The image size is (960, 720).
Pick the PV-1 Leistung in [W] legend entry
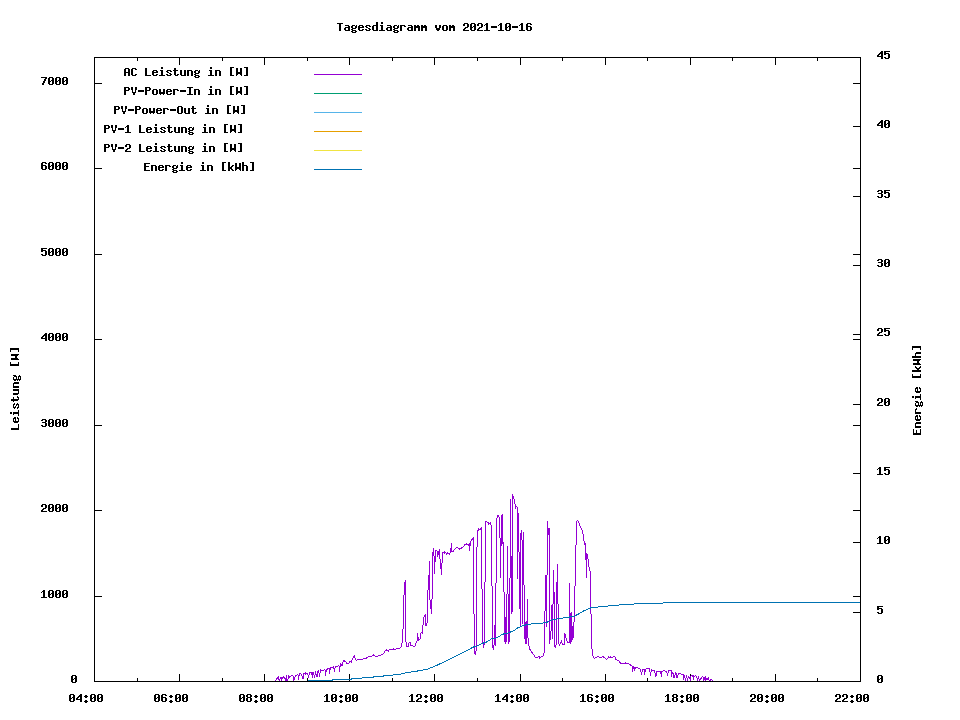pos(173,129)
